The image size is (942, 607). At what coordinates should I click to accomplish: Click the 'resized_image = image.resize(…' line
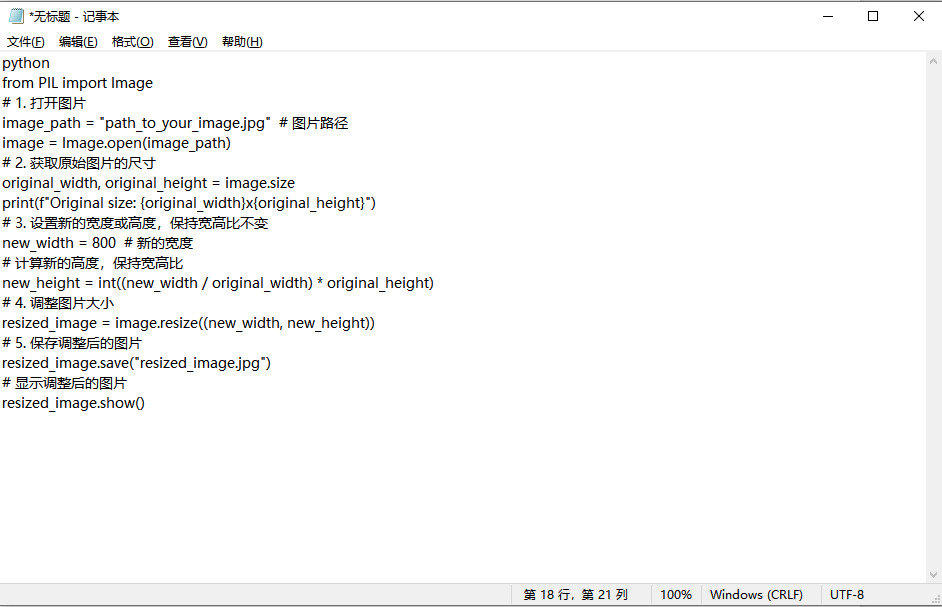[x=188, y=323]
